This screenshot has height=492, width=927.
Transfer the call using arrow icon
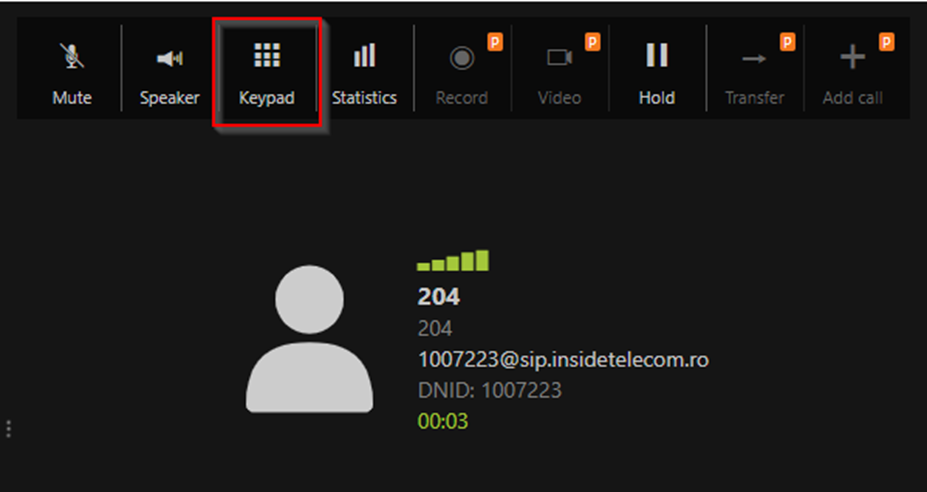click(754, 58)
